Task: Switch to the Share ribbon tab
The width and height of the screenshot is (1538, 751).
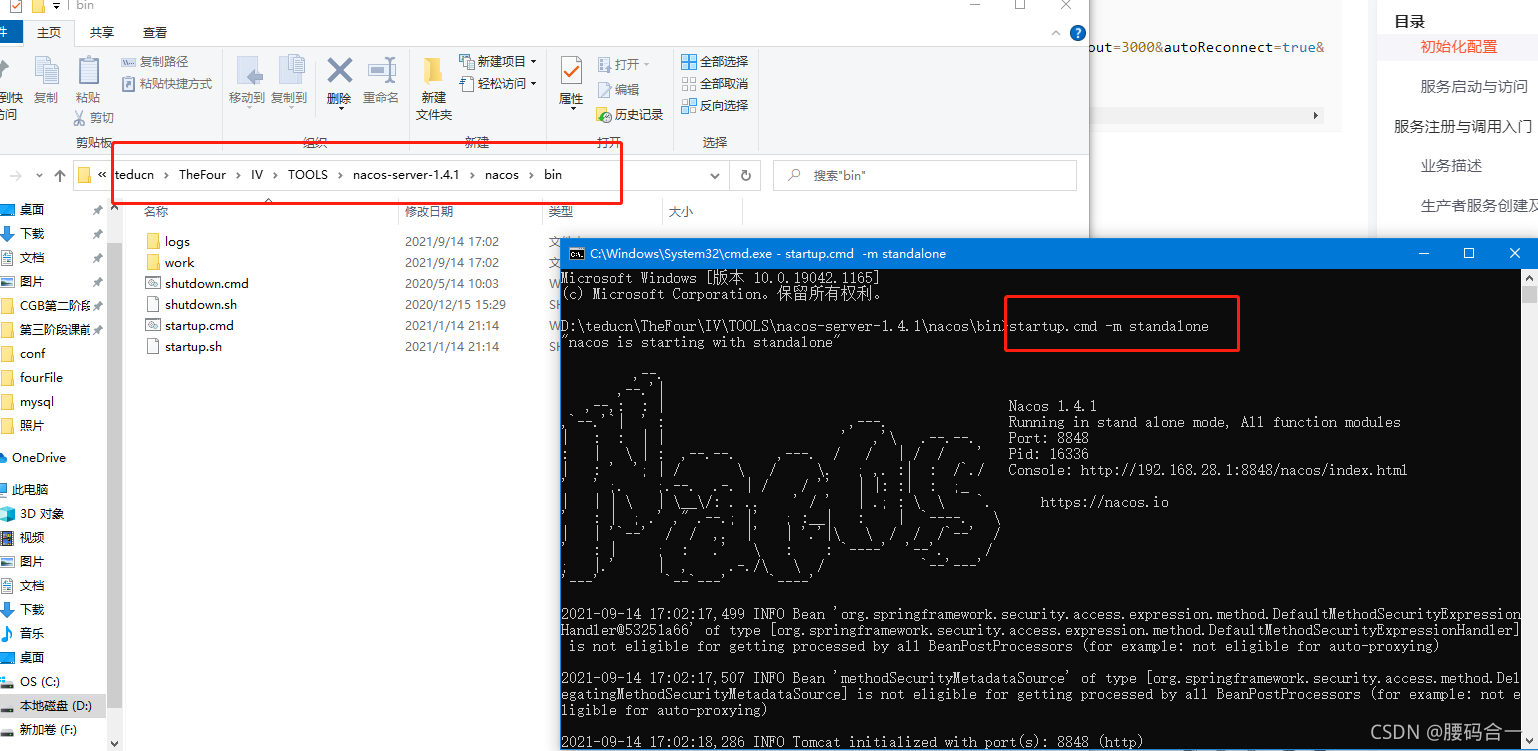Action: pos(102,33)
